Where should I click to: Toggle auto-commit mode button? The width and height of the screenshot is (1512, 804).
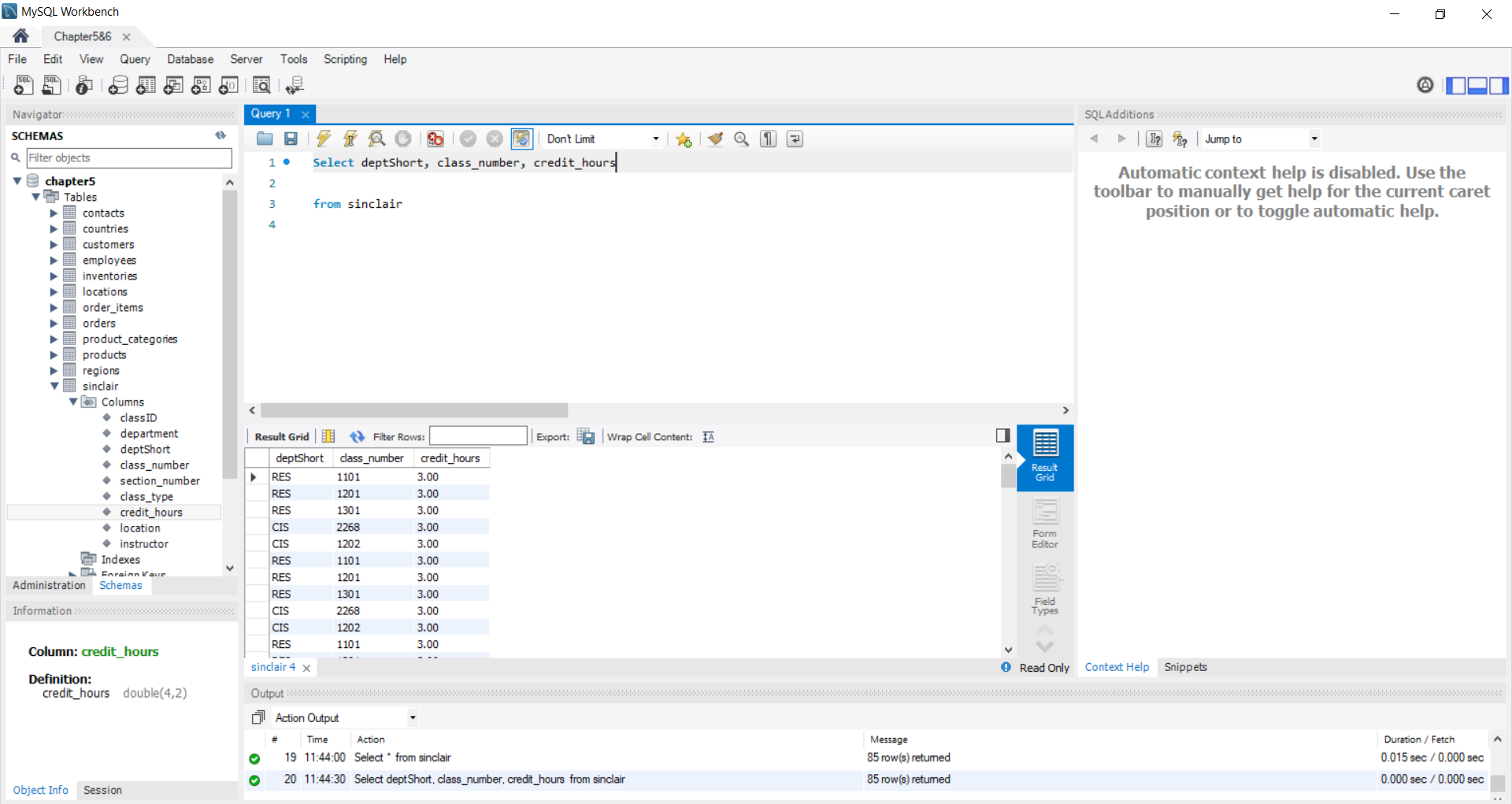pos(521,139)
